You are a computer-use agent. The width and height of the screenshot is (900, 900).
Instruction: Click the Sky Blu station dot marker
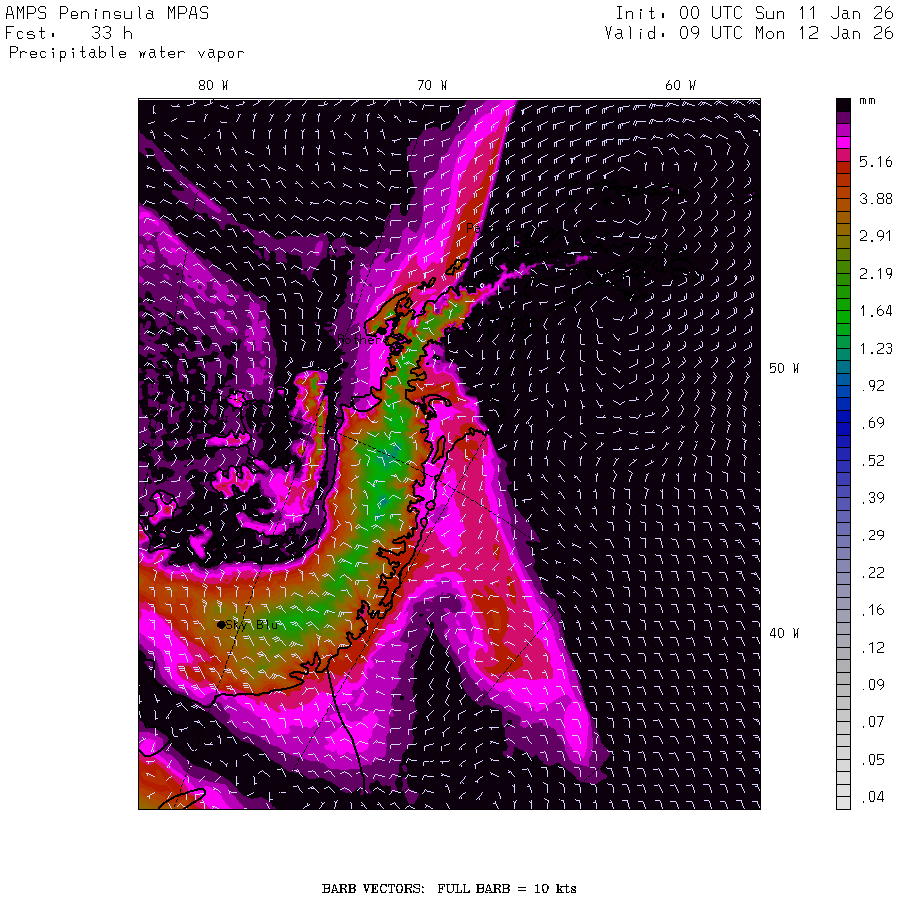(x=221, y=624)
